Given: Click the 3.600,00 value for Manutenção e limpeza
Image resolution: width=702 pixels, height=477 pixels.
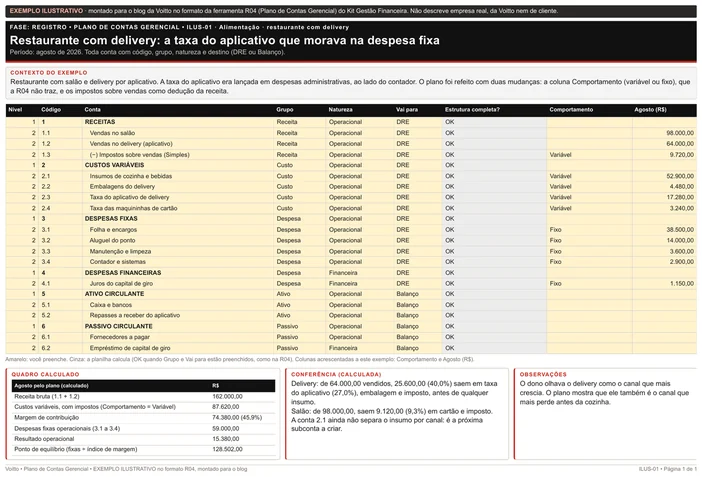Looking at the screenshot, I should pos(682,252).
